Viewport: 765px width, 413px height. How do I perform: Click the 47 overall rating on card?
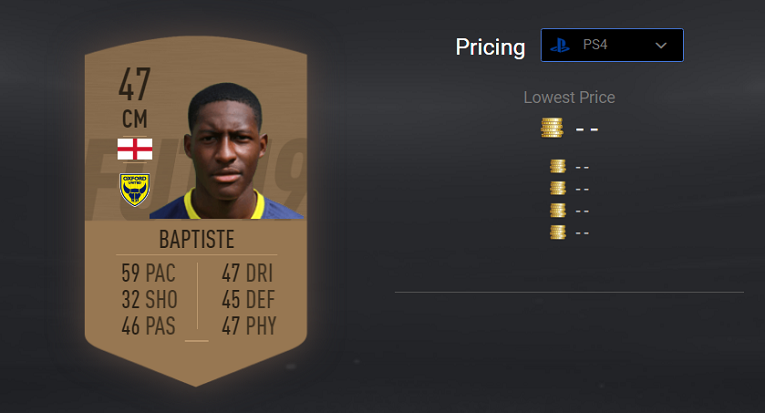(135, 84)
